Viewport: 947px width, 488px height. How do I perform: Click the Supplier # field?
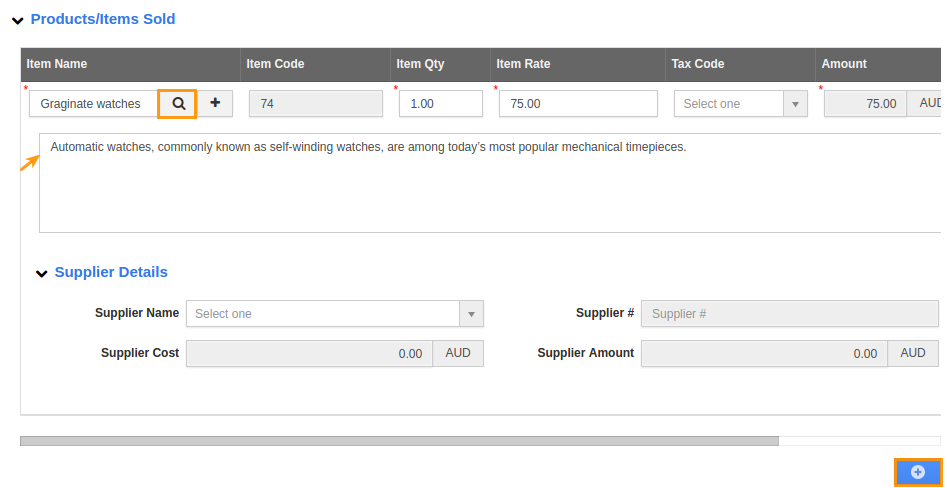tap(790, 314)
